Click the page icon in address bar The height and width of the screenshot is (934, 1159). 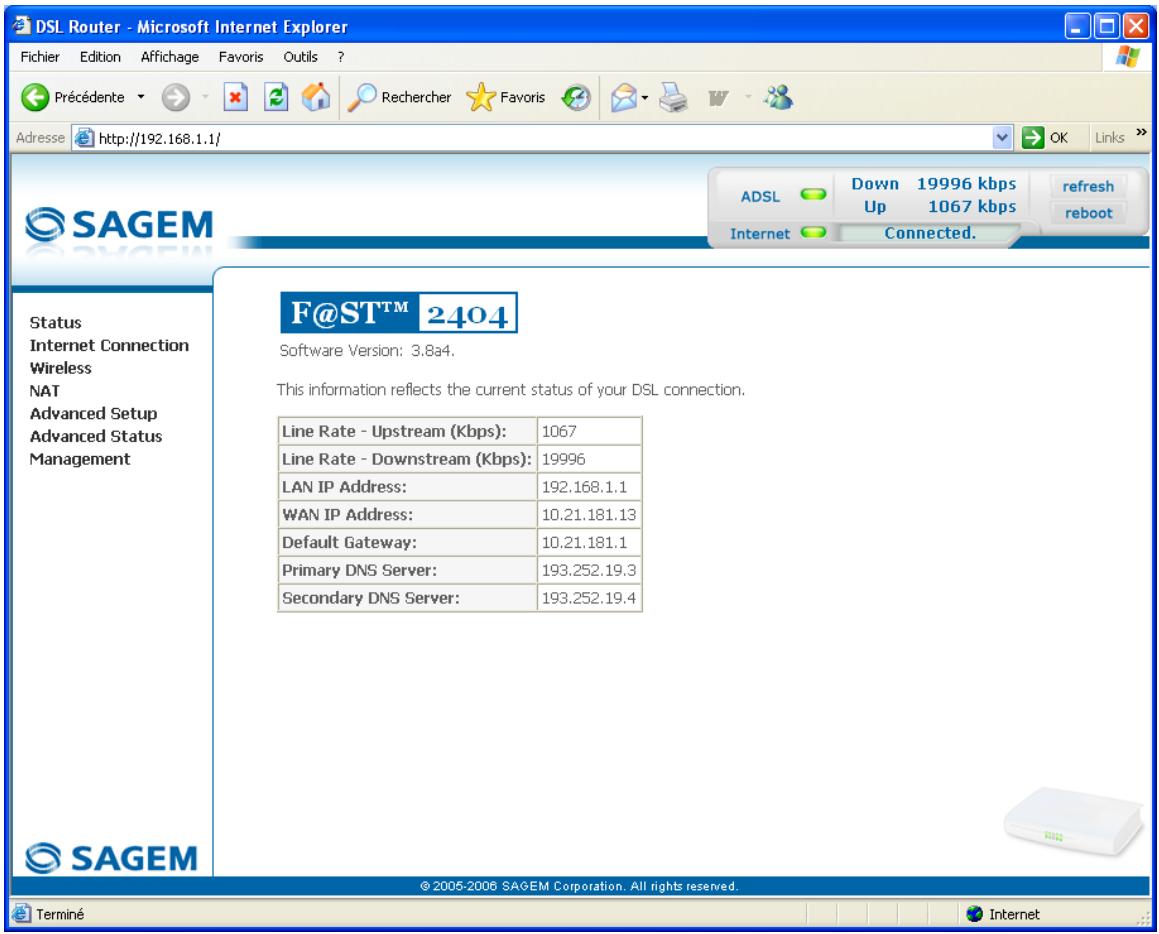(x=85, y=137)
